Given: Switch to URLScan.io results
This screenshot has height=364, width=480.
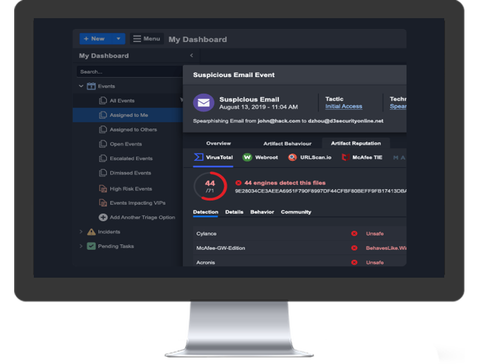Looking at the screenshot, I should point(310,157).
